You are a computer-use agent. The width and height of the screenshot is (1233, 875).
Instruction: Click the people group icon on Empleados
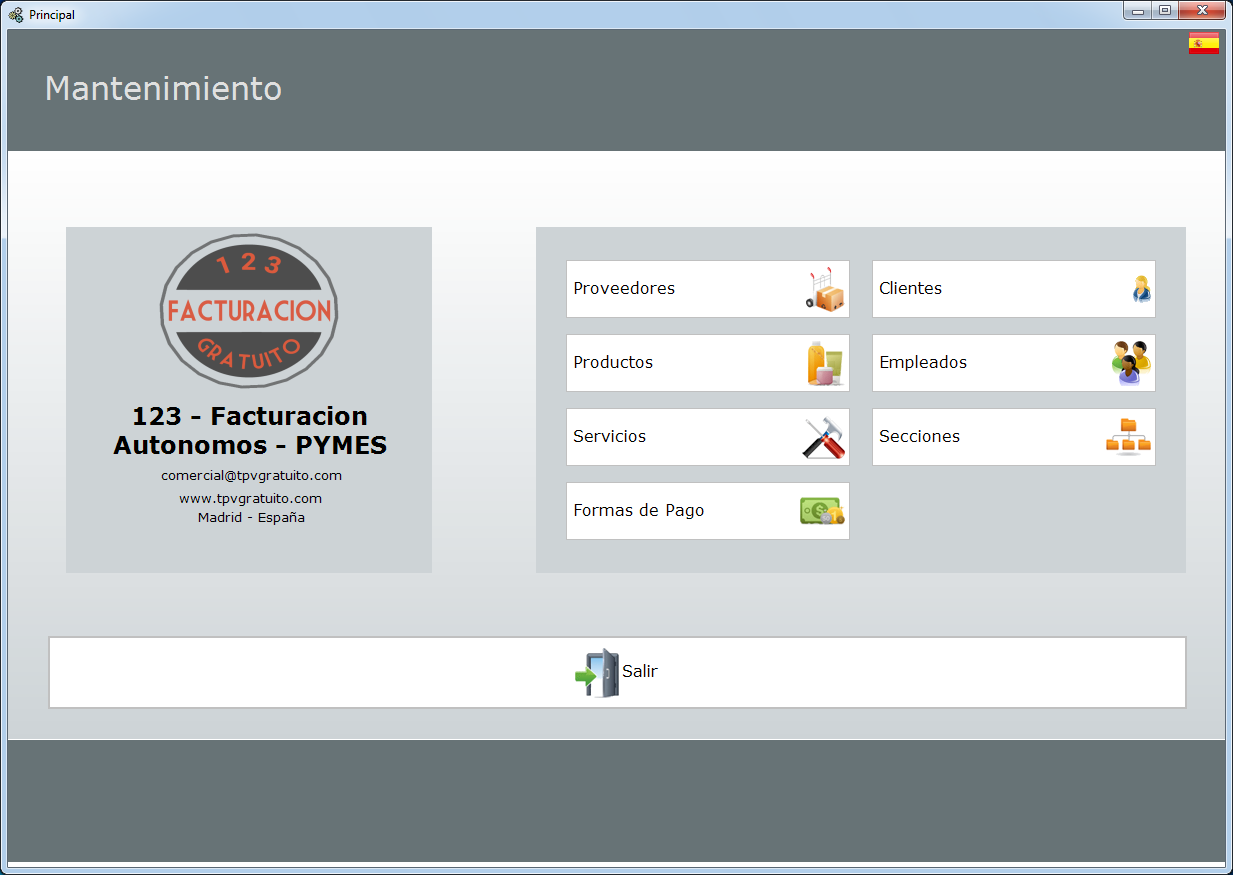(1131, 363)
